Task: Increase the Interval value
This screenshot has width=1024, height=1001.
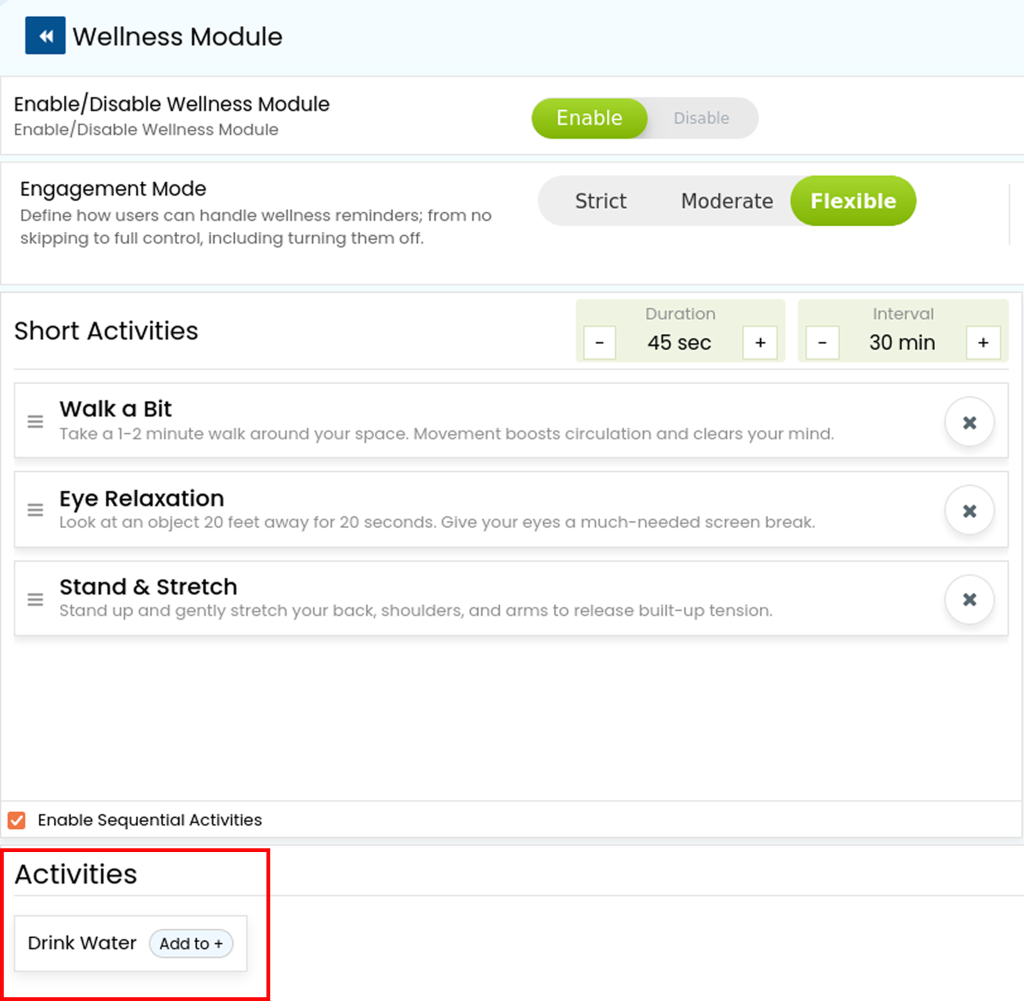Action: click(x=983, y=343)
